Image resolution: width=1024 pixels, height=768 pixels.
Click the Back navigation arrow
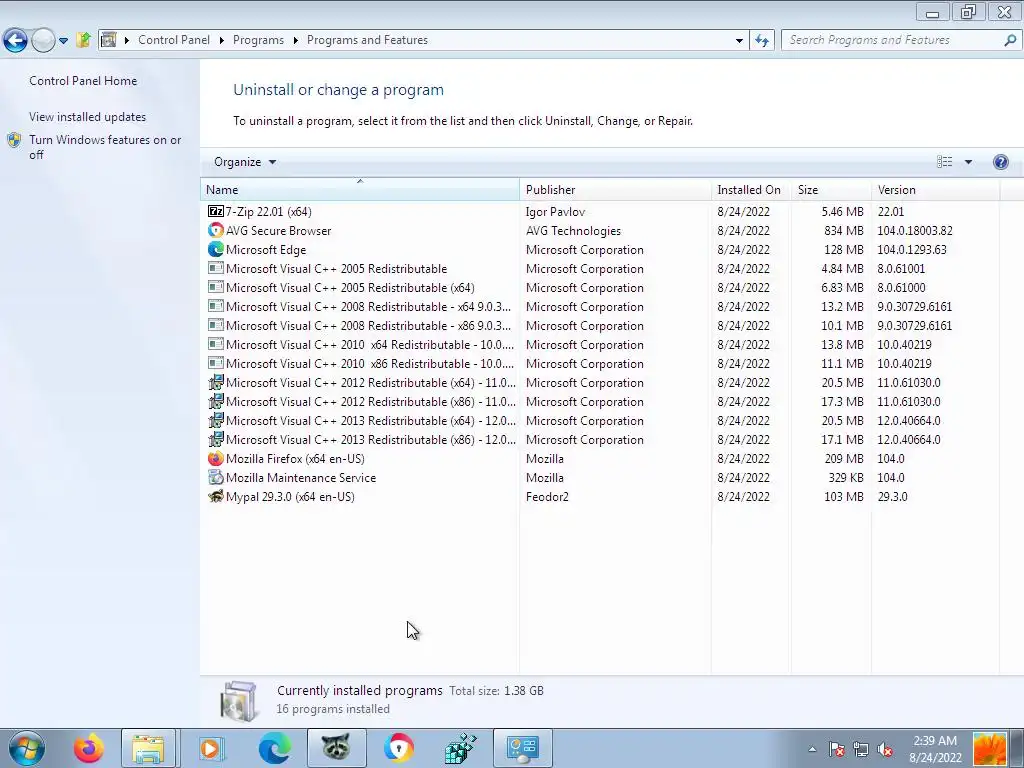click(15, 40)
